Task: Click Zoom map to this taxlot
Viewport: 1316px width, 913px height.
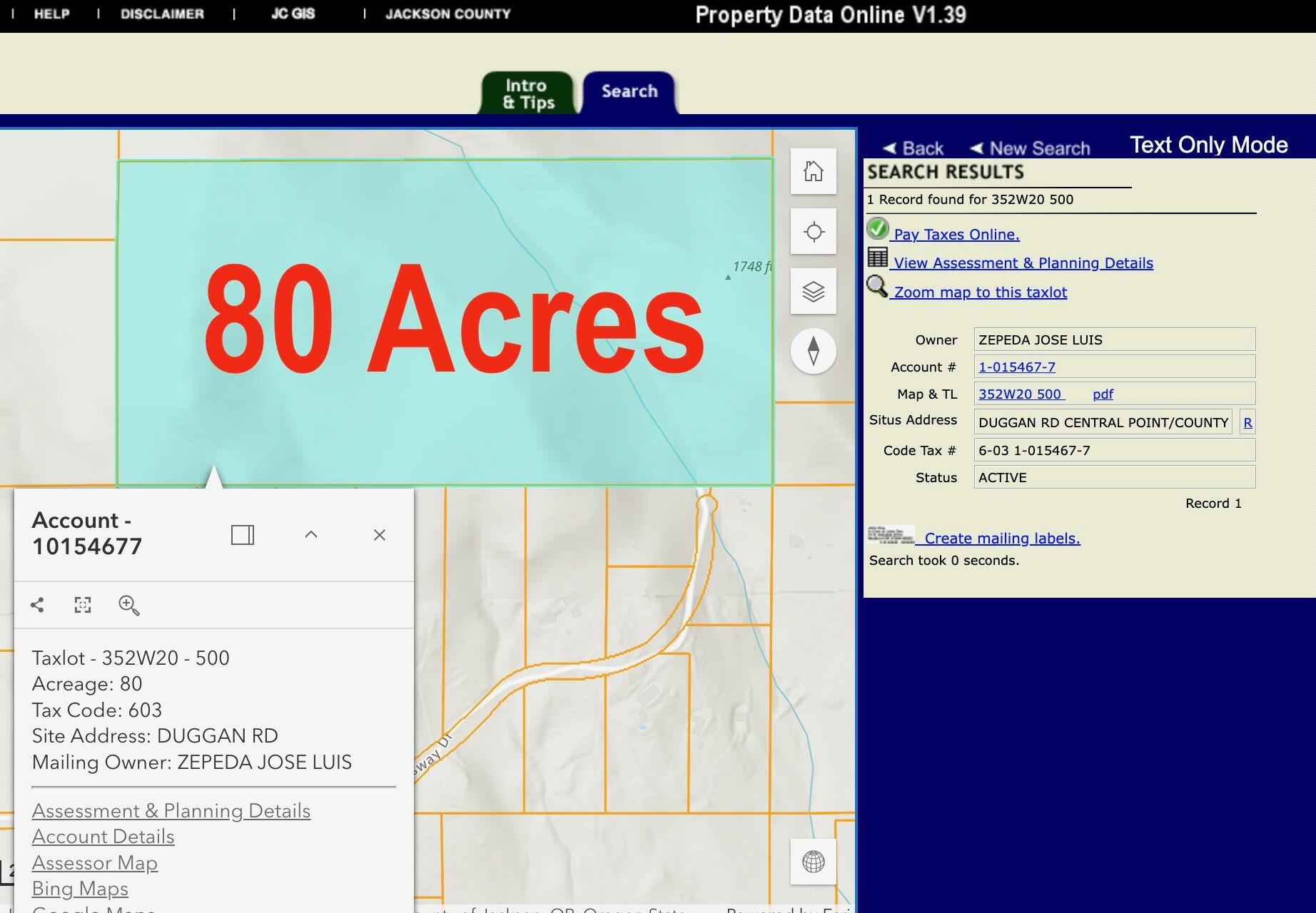Action: click(980, 292)
